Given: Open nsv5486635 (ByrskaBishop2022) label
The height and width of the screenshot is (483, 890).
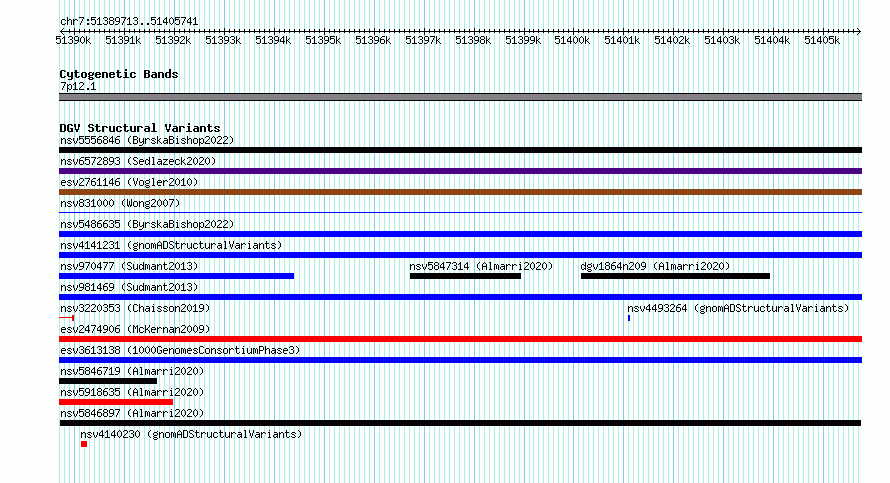Looking at the screenshot, I should click(147, 224).
